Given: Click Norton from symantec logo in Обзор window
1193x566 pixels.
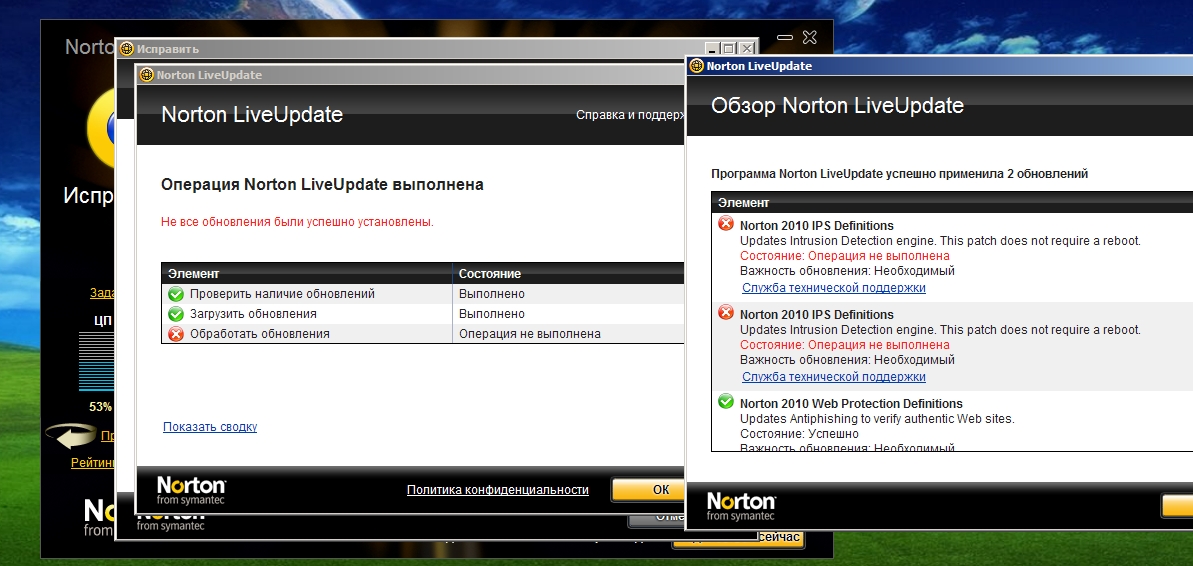Looking at the screenshot, I should point(741,507).
